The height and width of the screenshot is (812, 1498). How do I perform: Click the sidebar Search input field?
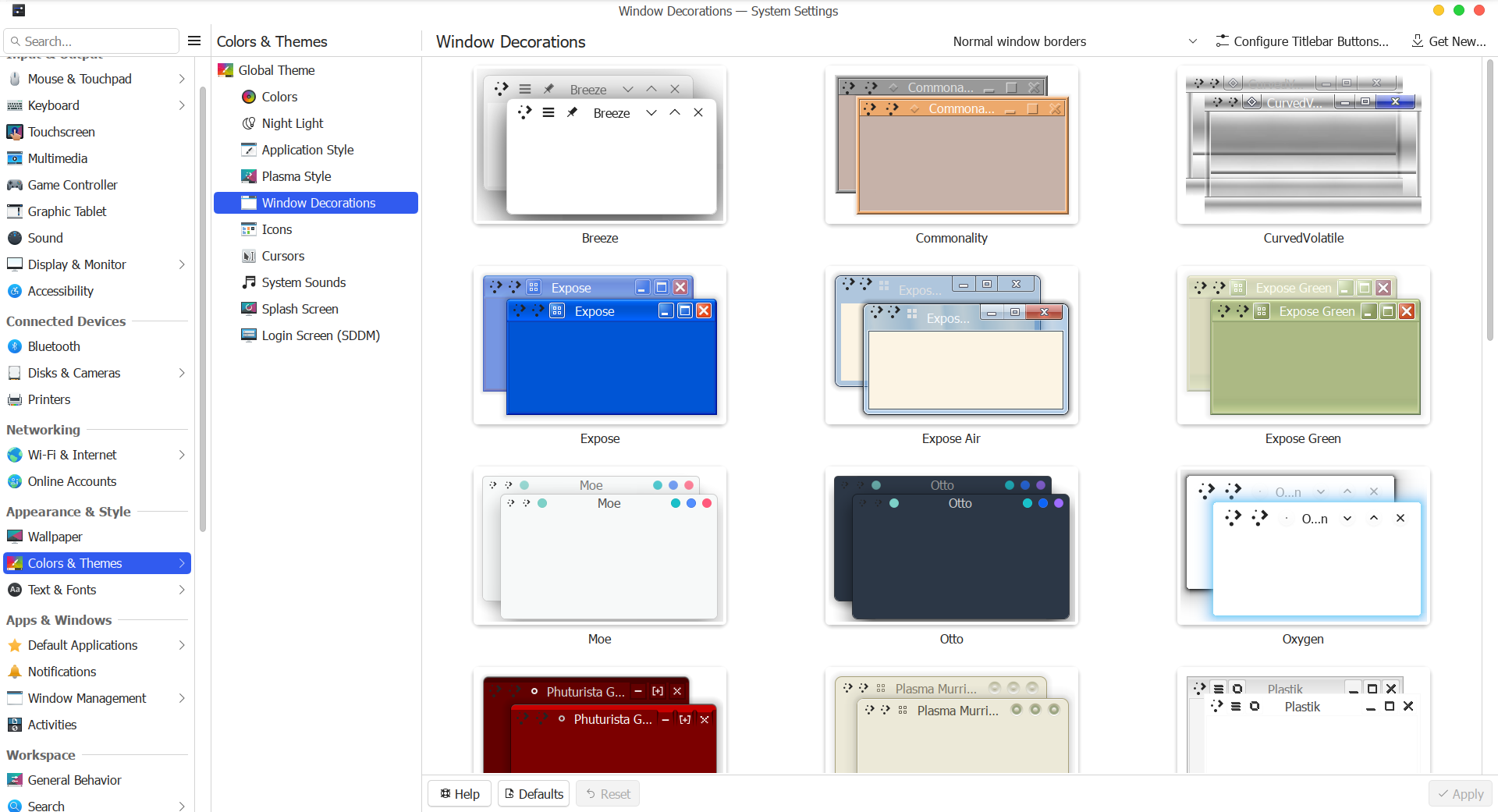coord(91,41)
